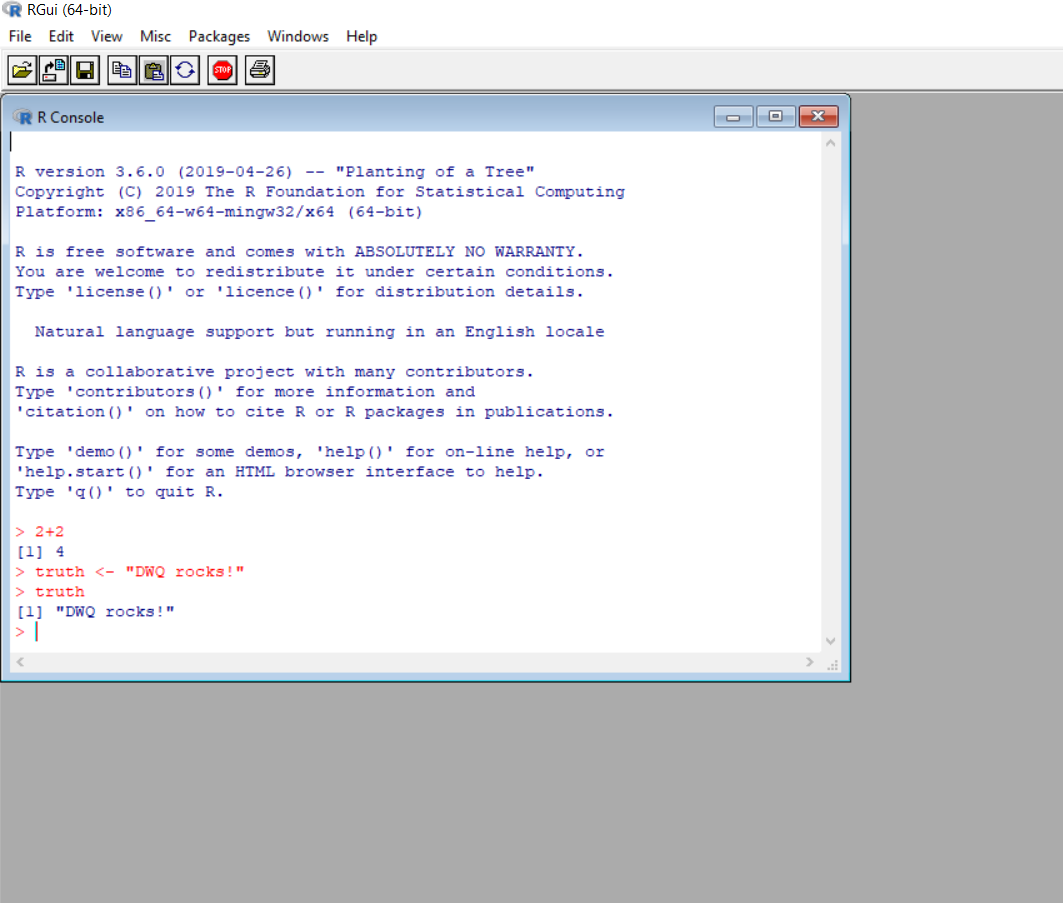Click the "Type 'q()' to quit R." line

coord(119,491)
